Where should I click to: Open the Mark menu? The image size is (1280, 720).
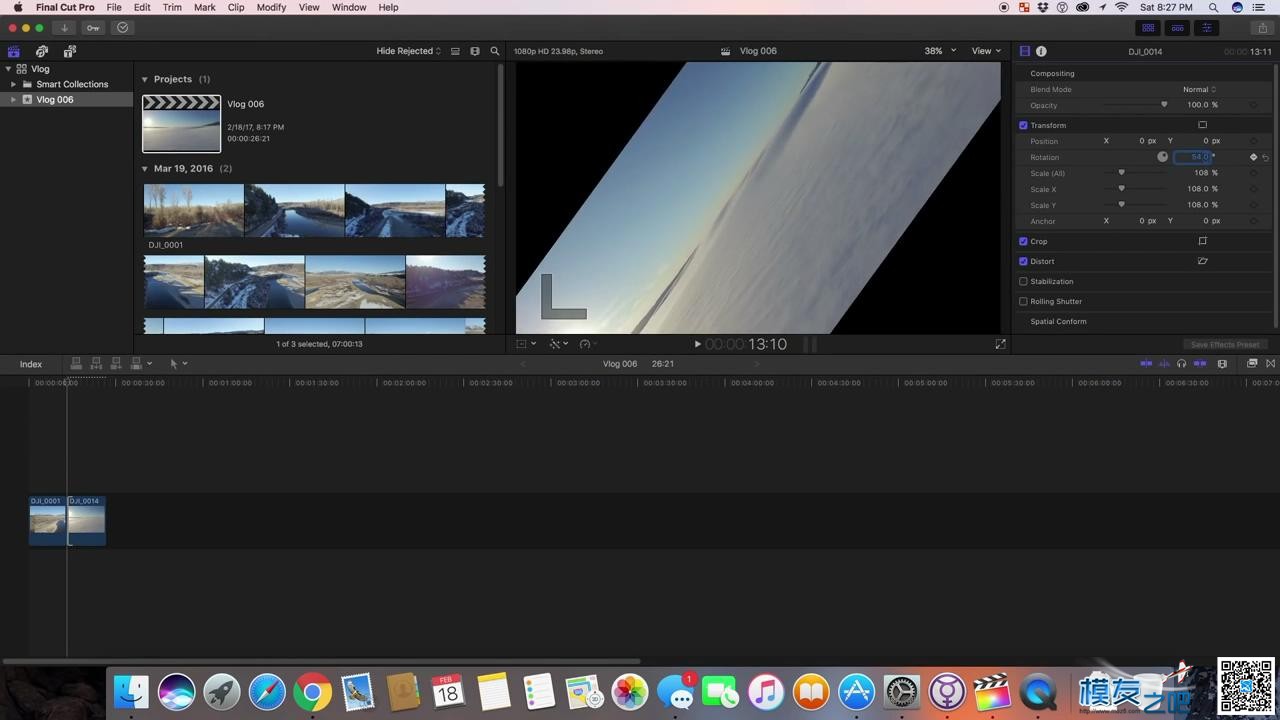(205, 7)
